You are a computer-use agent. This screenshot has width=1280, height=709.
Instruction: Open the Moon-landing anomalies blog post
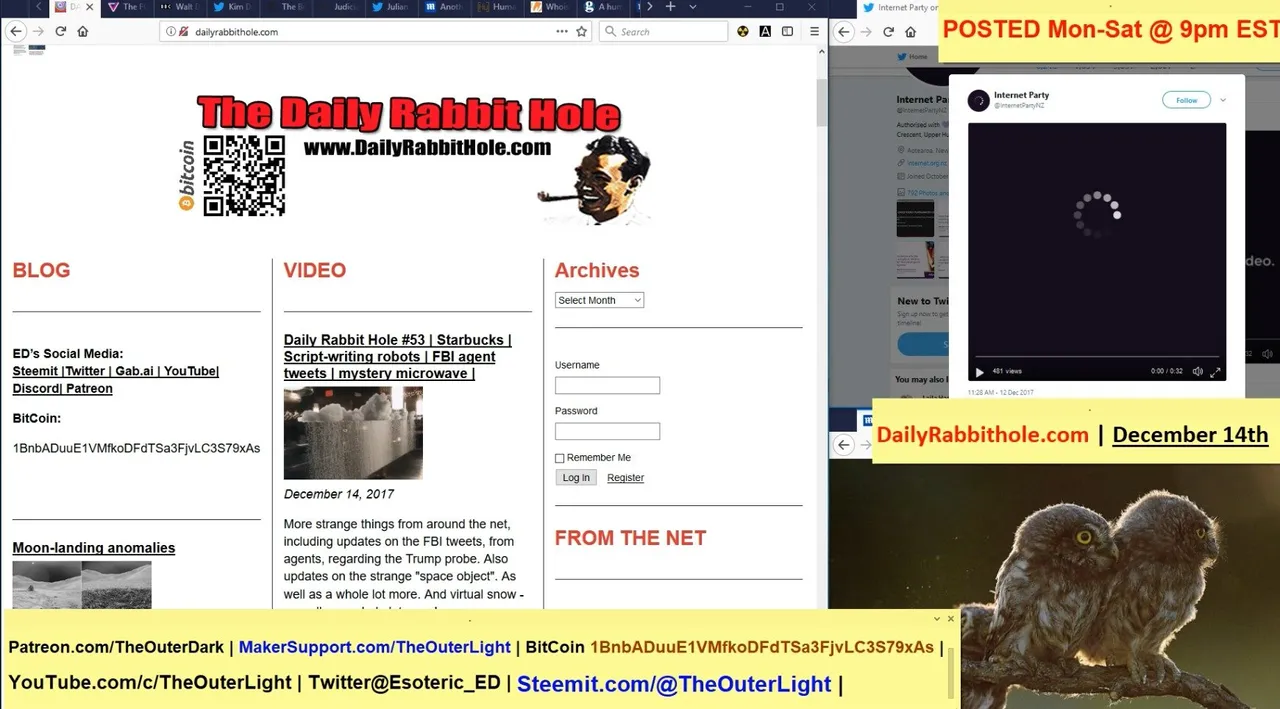94,548
